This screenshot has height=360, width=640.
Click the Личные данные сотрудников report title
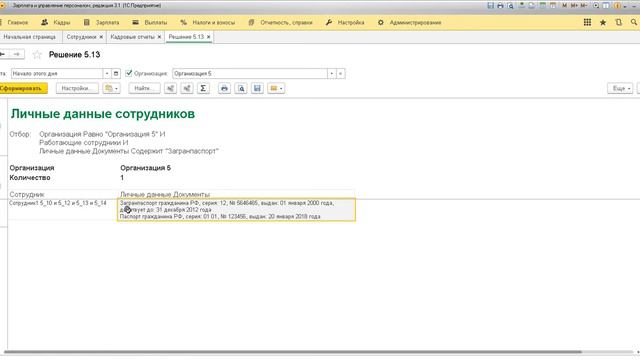pyautogui.click(x=103, y=114)
